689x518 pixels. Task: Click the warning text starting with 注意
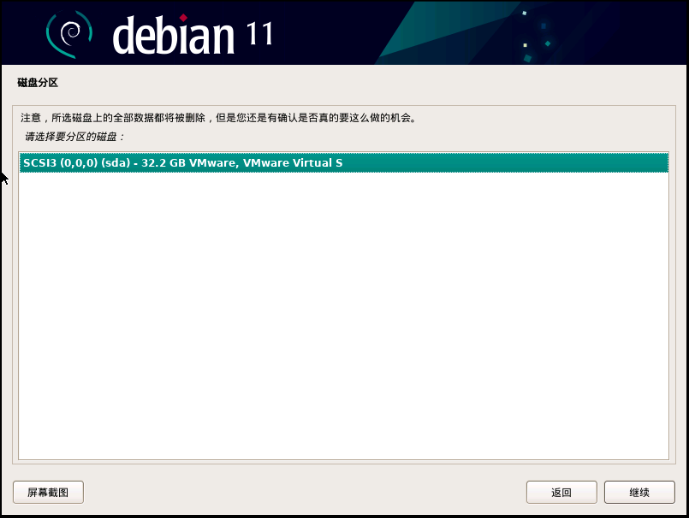[218, 118]
